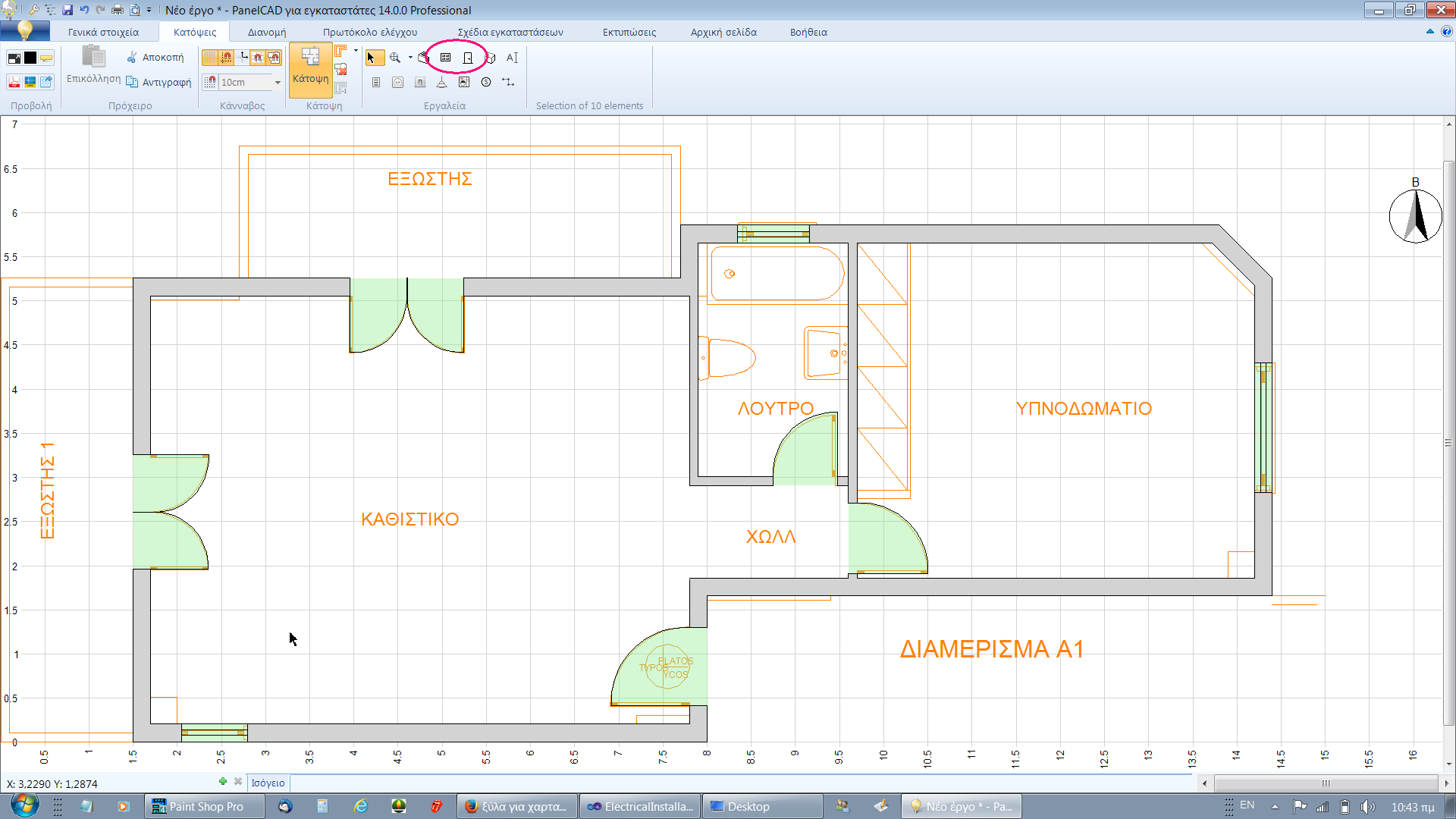Toggle orthogonal axis mode
The height and width of the screenshot is (819, 1456).
pyautogui.click(x=243, y=58)
